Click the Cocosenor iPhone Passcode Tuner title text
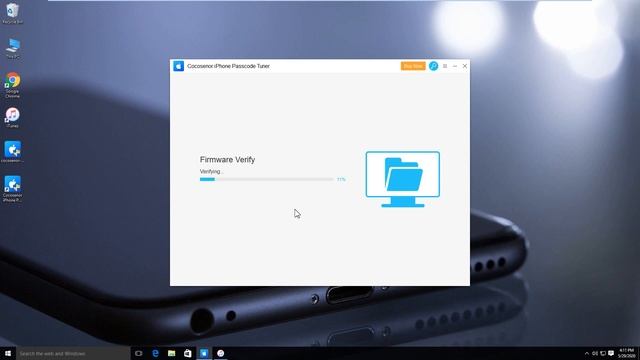Screen dimensions: 640x360 (228, 66)
